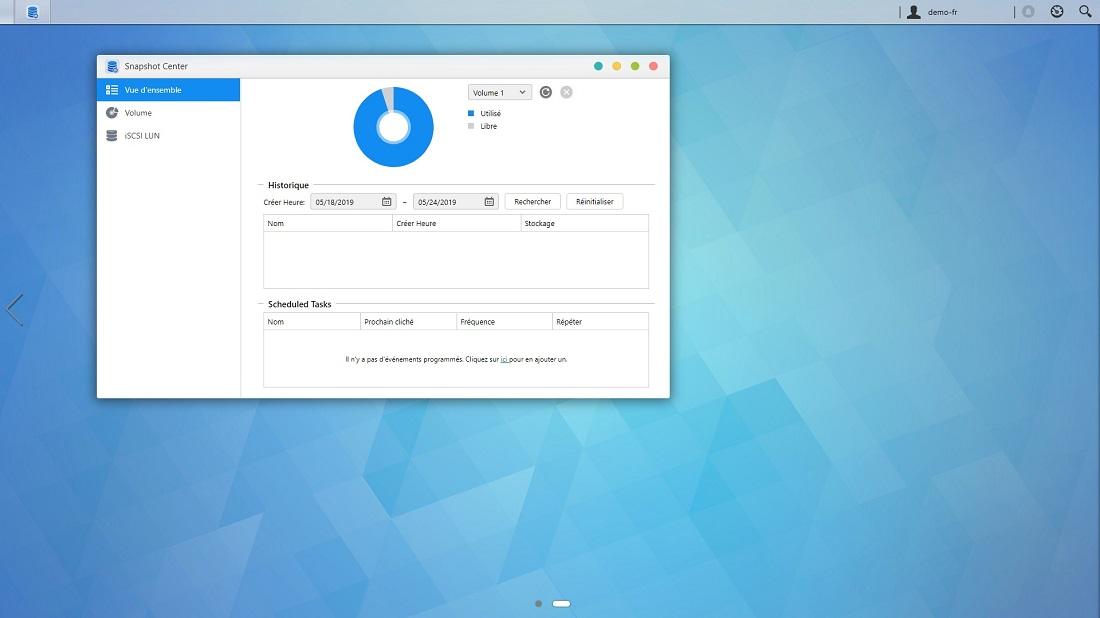Open the Volume 1 dropdown
The height and width of the screenshot is (618, 1100).
[x=498, y=91]
